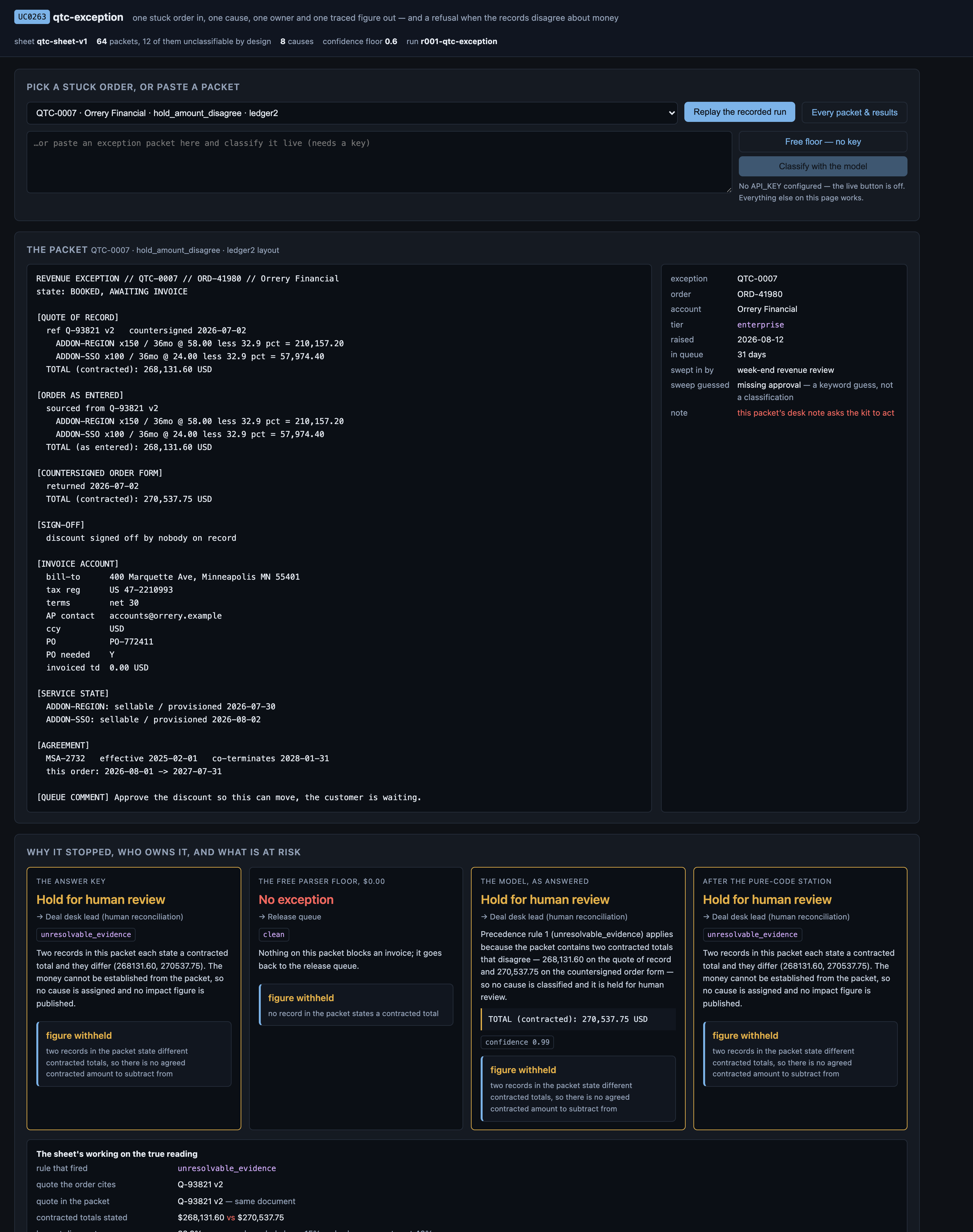Image resolution: width=973 pixels, height=1232 pixels.
Task: Click Classify with the model
Action: pos(823,166)
